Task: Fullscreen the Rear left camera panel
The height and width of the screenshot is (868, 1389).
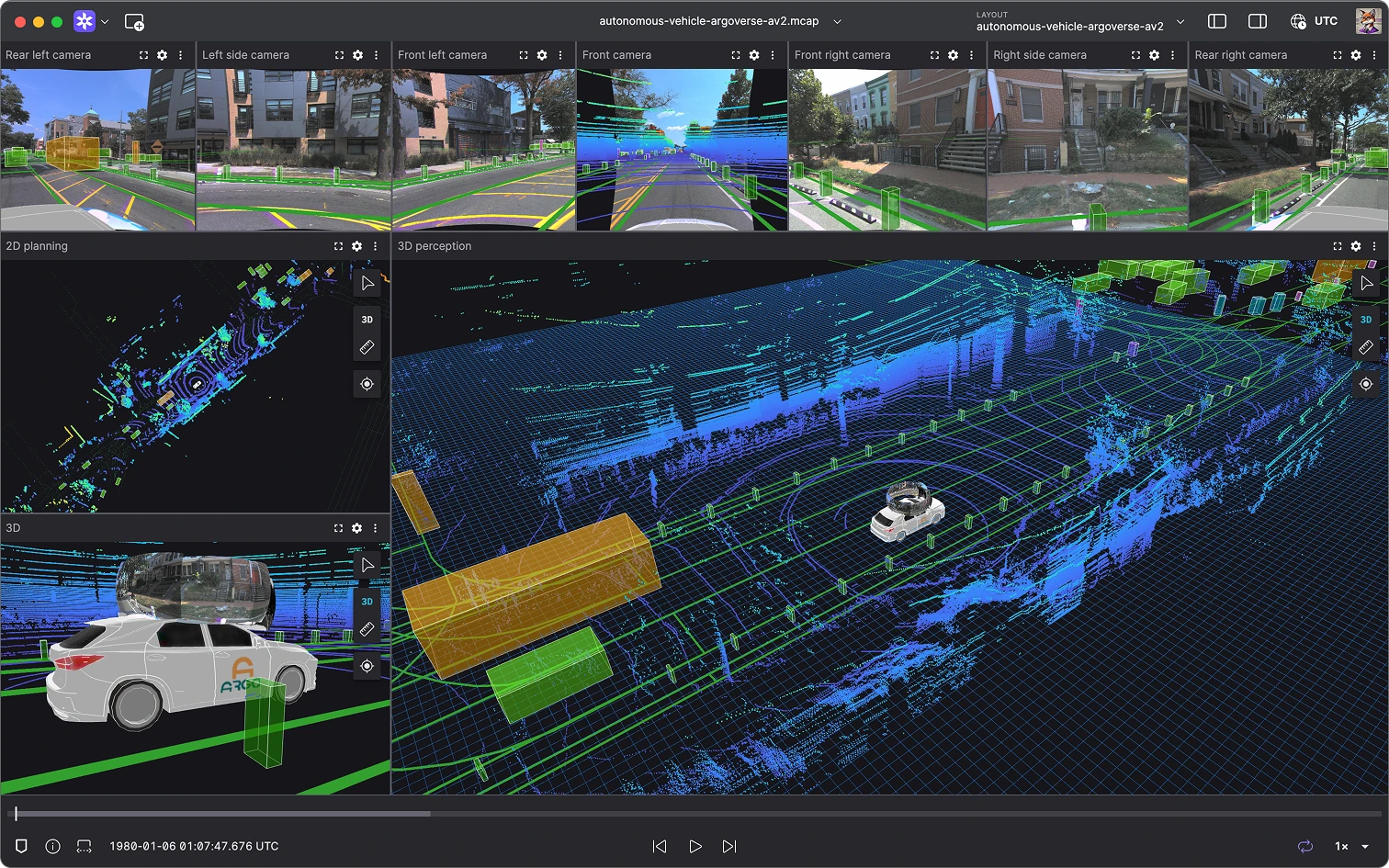Action: point(143,55)
